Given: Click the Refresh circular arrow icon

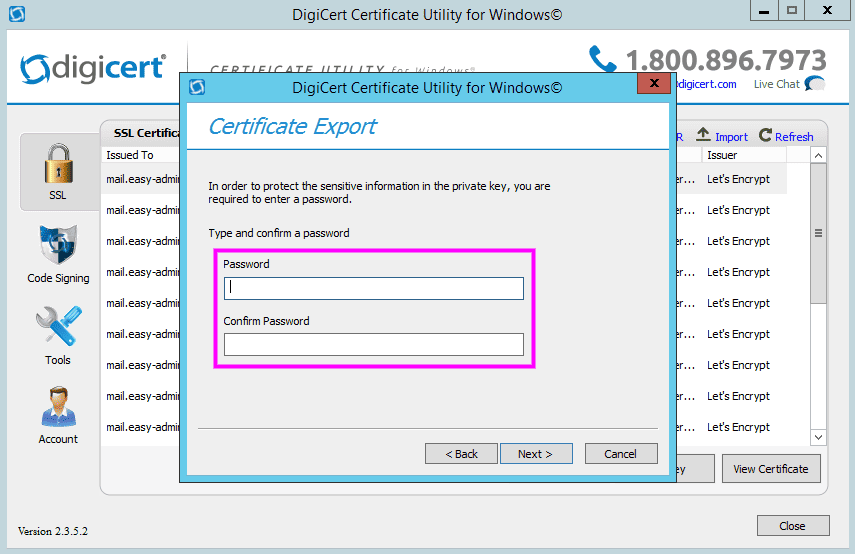Looking at the screenshot, I should 765,135.
